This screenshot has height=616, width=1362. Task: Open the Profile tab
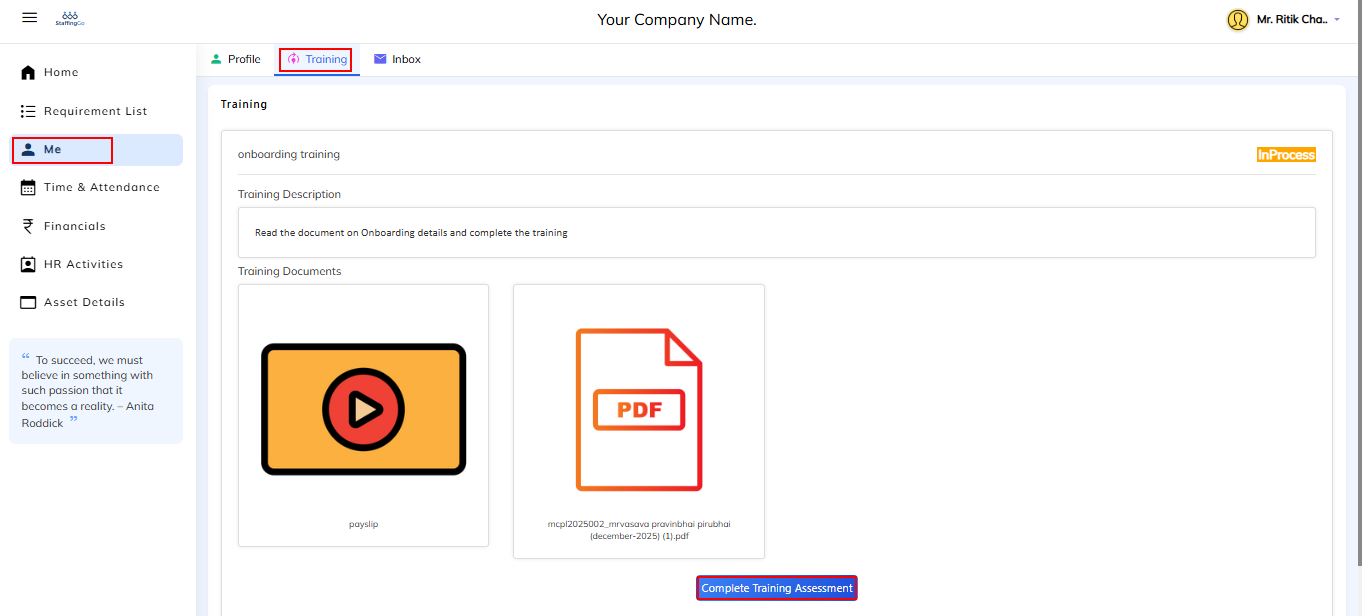coord(236,59)
